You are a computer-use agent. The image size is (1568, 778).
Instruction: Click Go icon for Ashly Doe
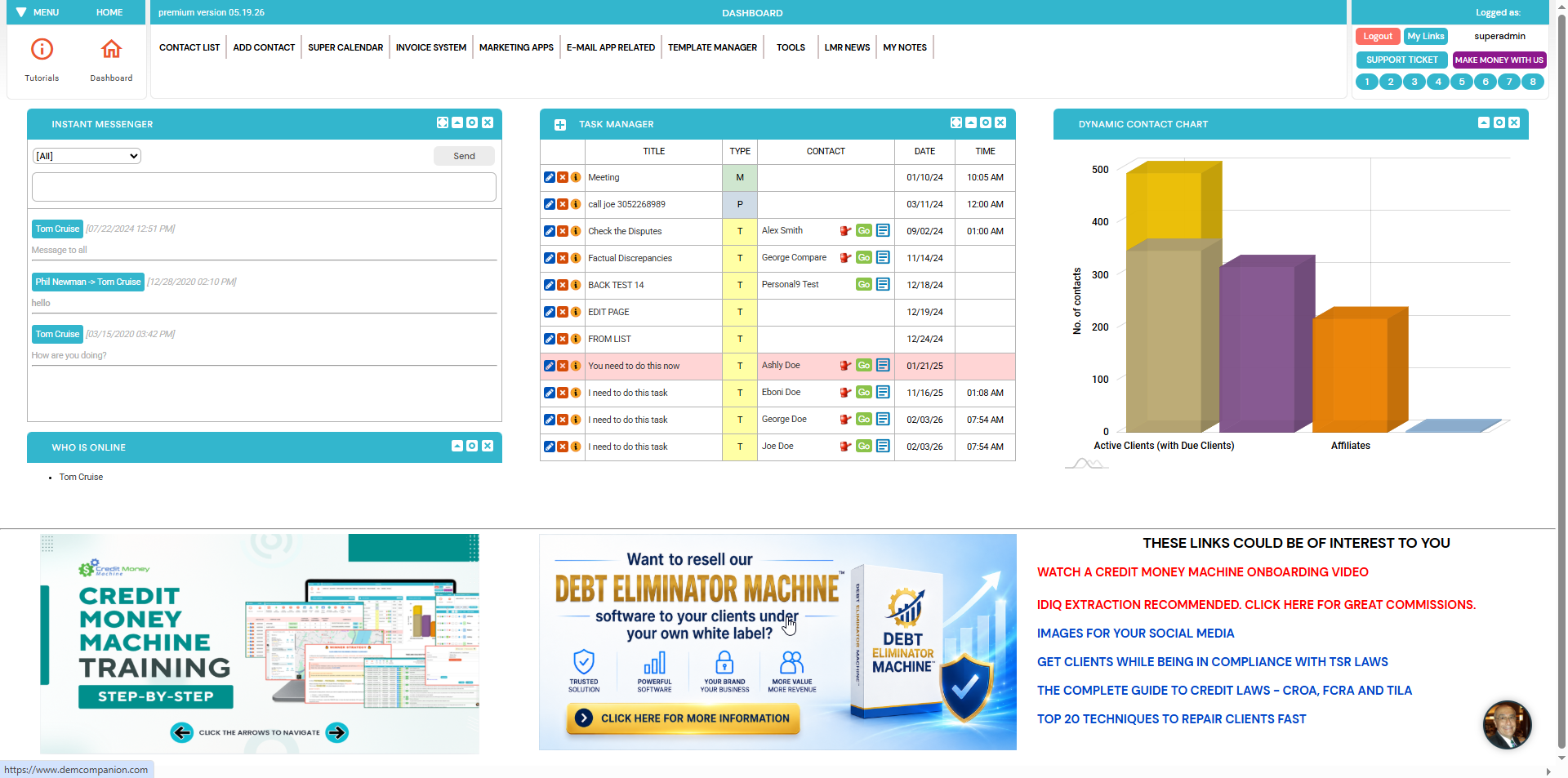[864, 366]
